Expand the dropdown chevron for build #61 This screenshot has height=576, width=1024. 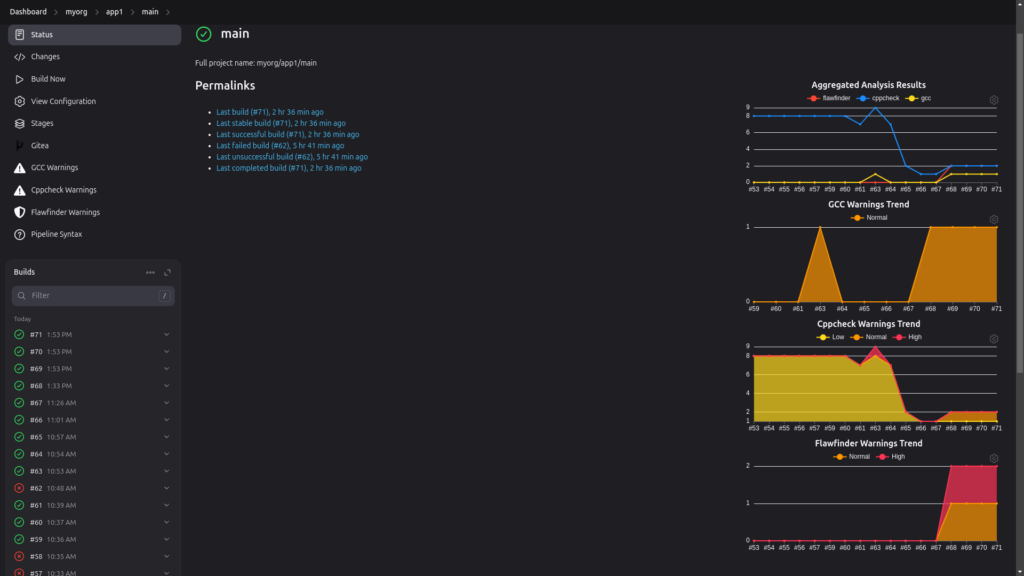tap(167, 505)
